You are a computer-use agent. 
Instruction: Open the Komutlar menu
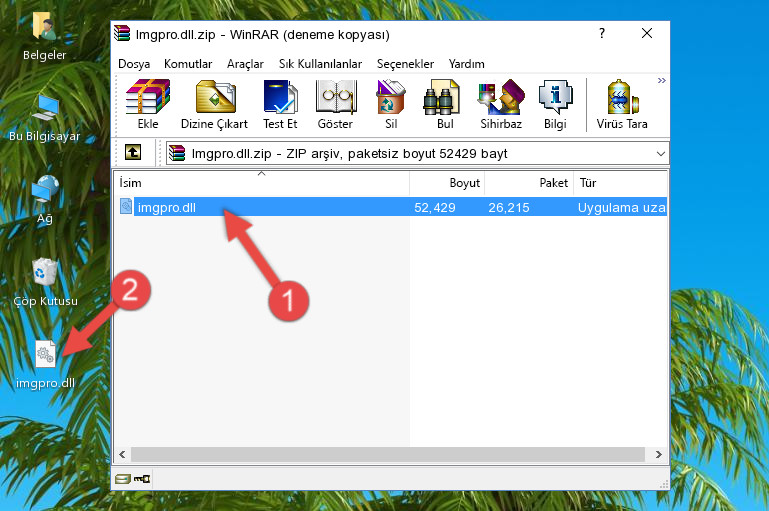pos(188,64)
